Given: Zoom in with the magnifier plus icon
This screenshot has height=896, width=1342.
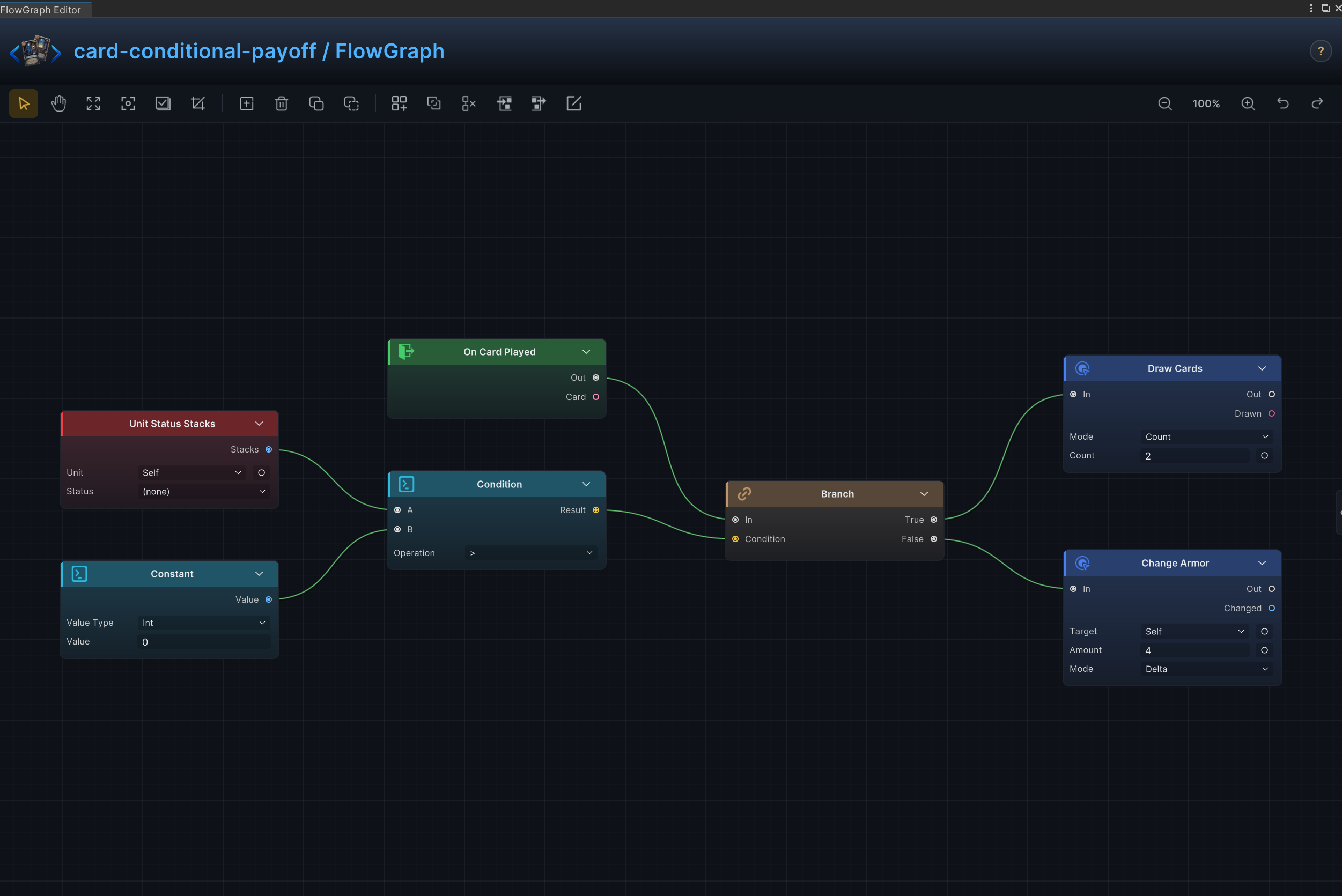Looking at the screenshot, I should point(1248,103).
